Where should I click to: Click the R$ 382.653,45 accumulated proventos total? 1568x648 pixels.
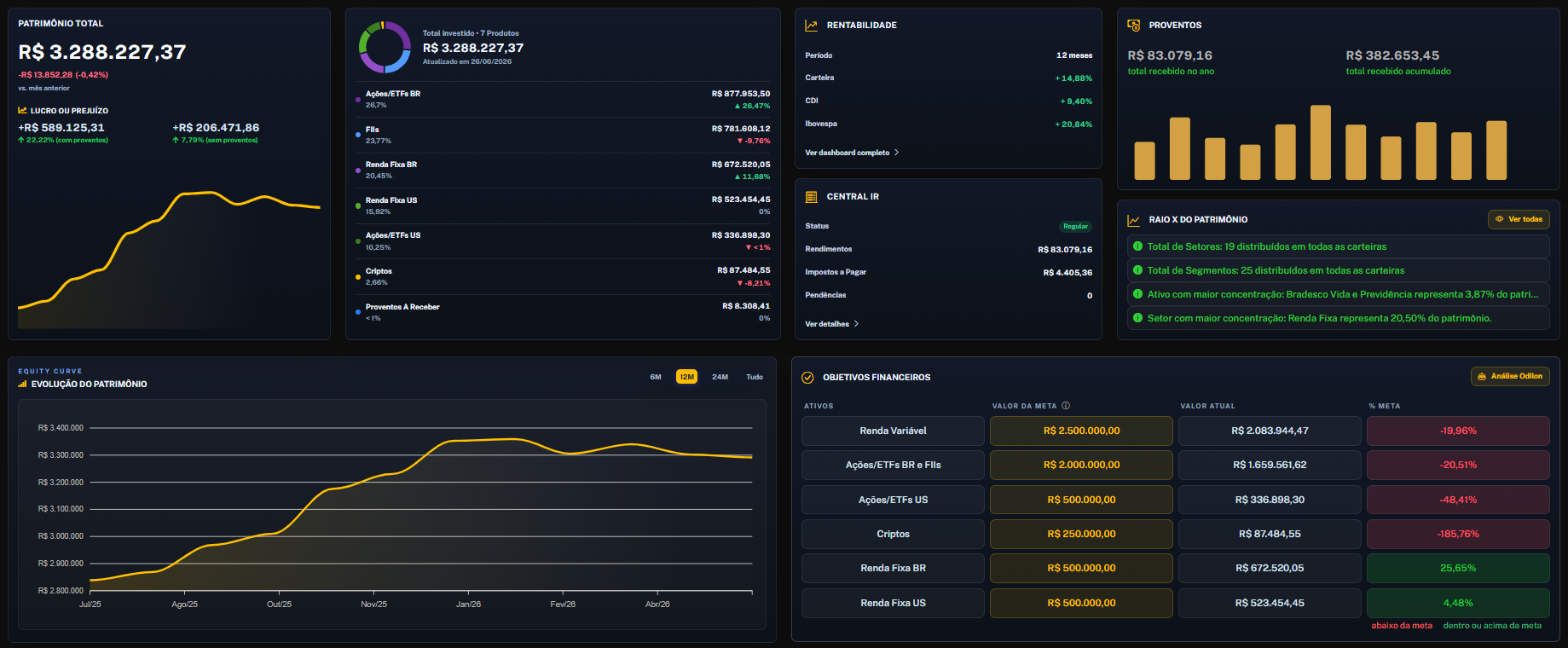tap(1392, 55)
